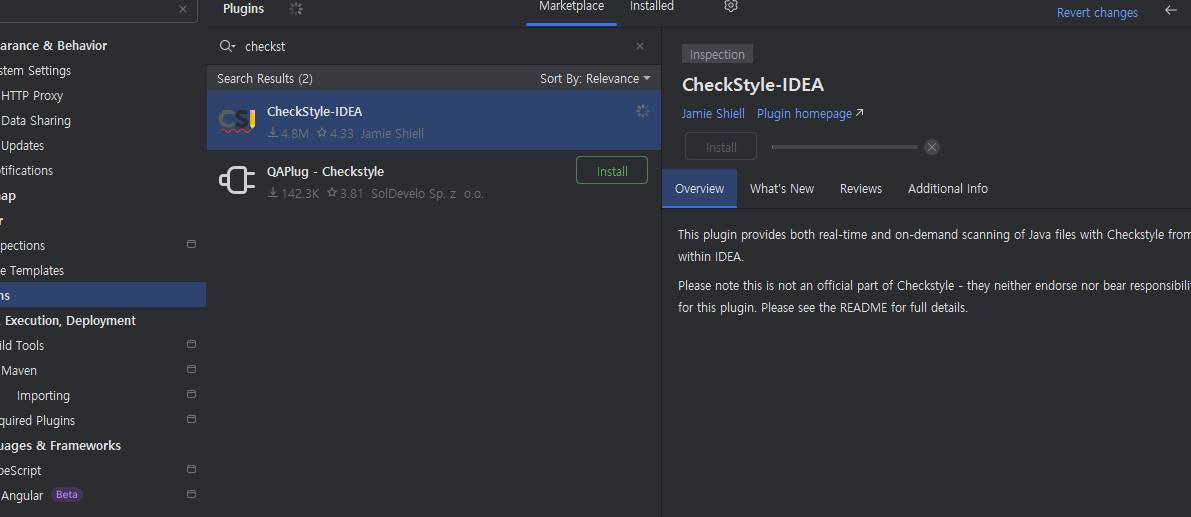1191x517 pixels.
Task: Open the Plugin homepage link
Action: [x=804, y=114]
